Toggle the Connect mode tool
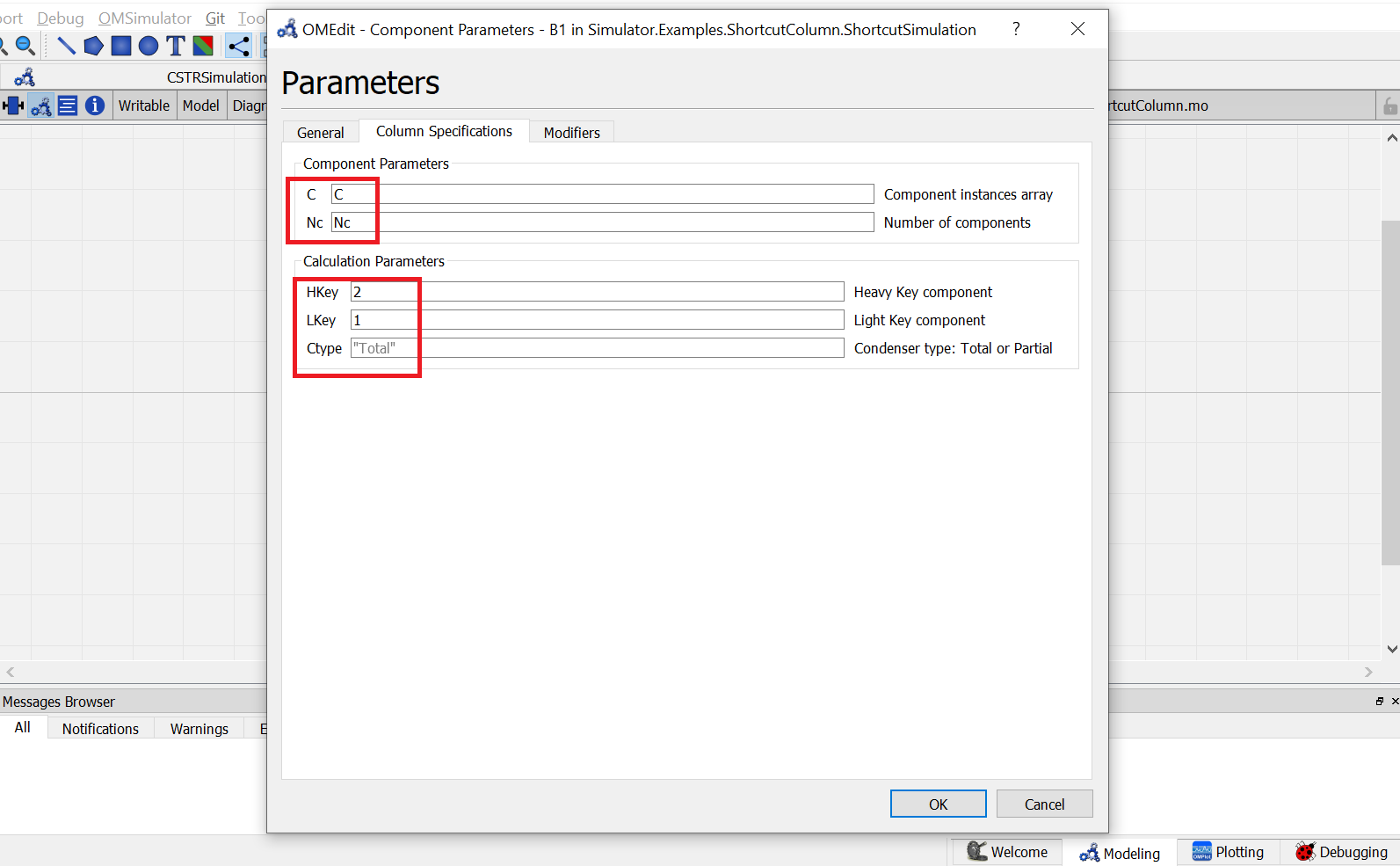1400x866 pixels. pyautogui.click(x=239, y=46)
